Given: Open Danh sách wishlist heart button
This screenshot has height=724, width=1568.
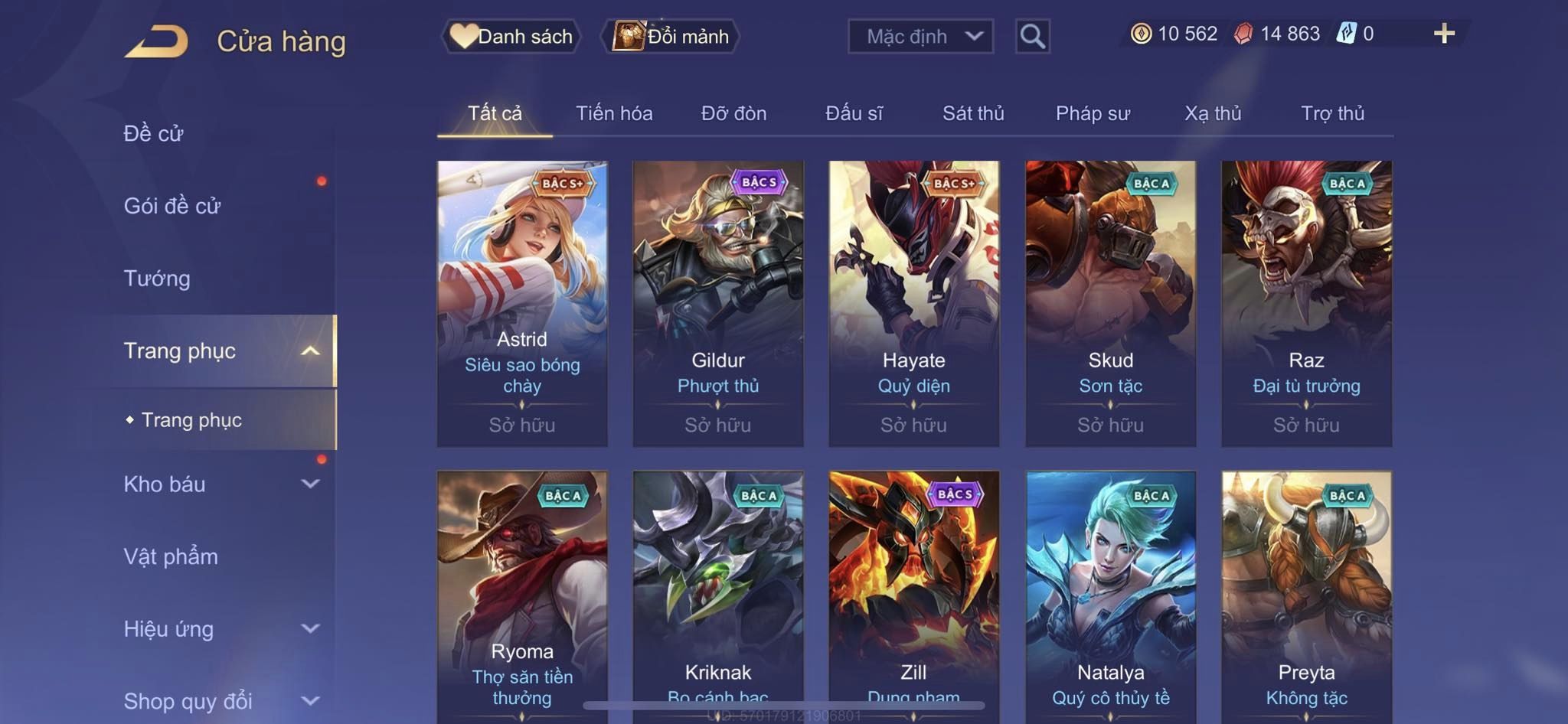Looking at the screenshot, I should 511,36.
